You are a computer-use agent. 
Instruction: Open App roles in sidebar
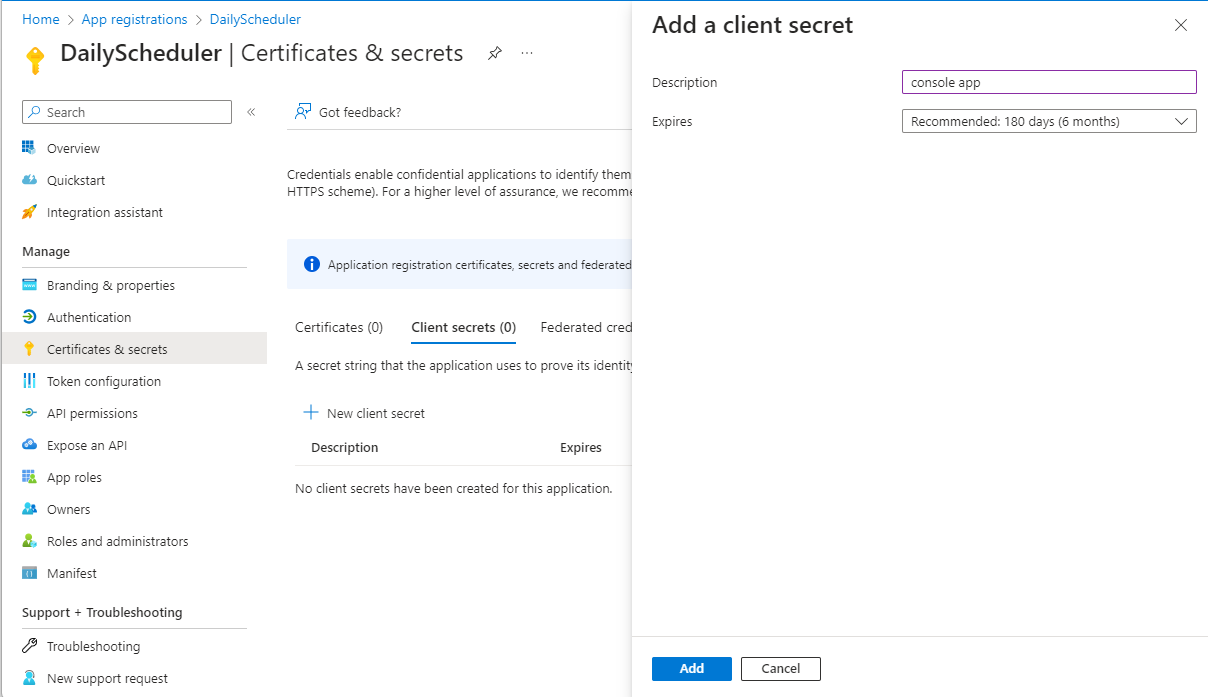(74, 477)
